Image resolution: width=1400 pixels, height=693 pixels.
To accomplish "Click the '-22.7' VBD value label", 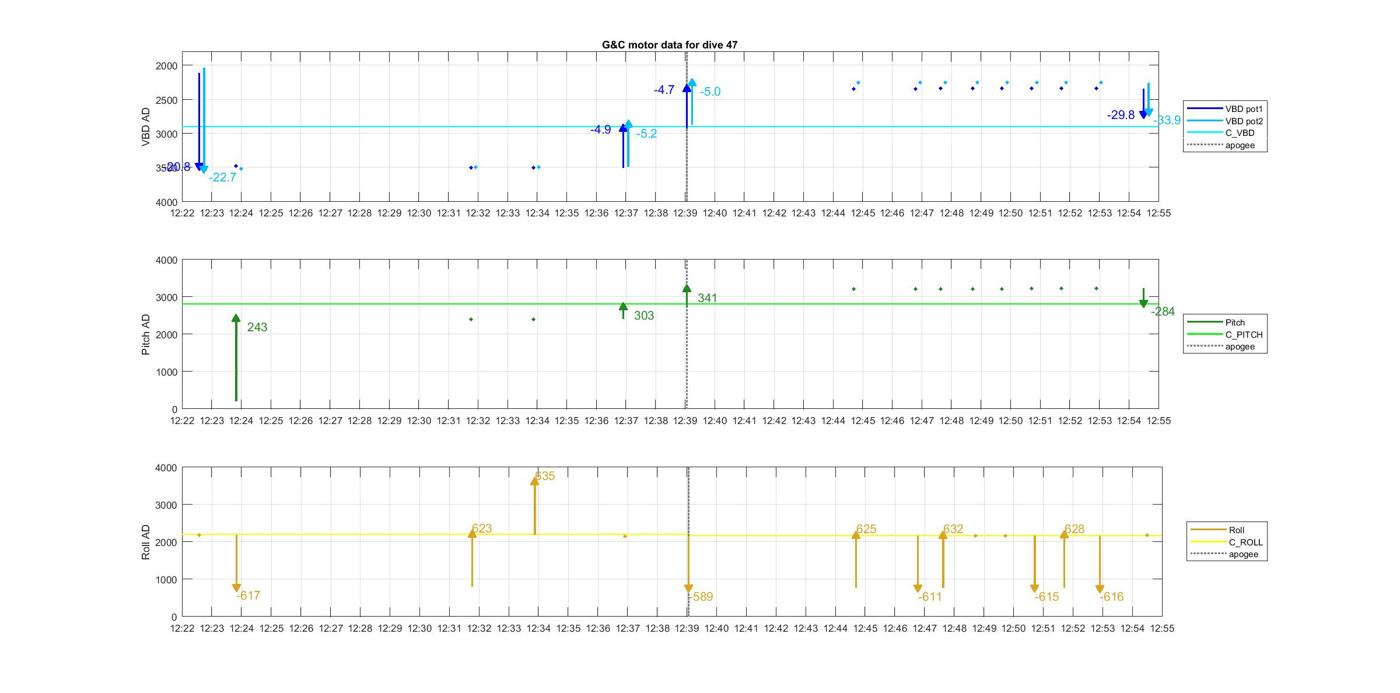I will 223,178.
